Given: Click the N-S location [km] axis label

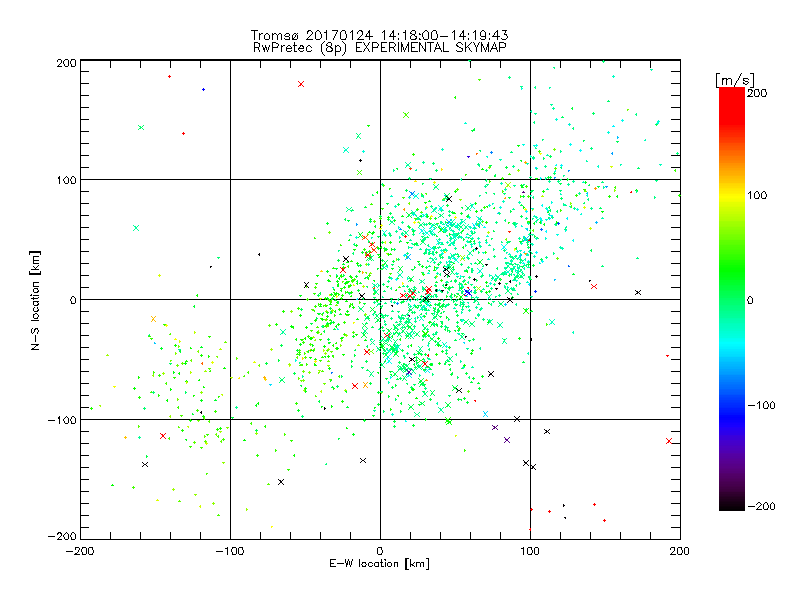Looking at the screenshot, I should pyautogui.click(x=35, y=301).
